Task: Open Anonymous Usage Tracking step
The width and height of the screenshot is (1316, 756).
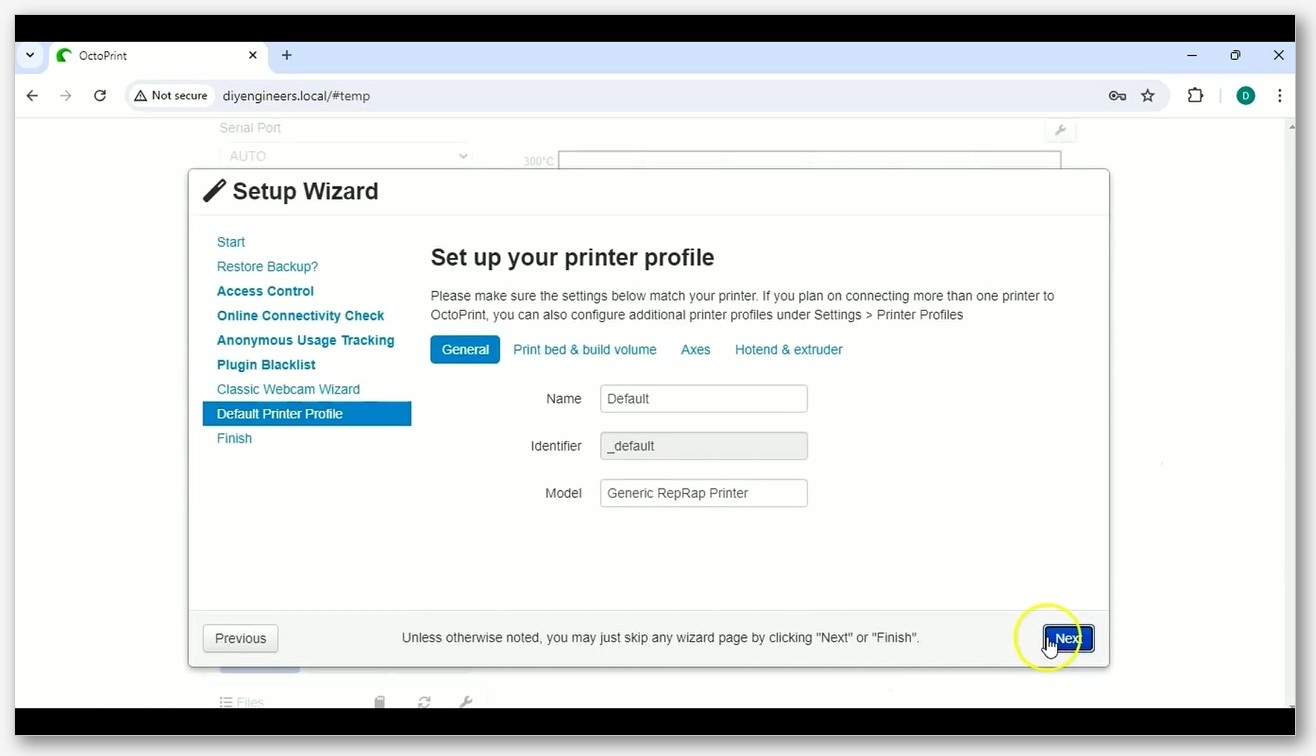Action: tap(305, 340)
